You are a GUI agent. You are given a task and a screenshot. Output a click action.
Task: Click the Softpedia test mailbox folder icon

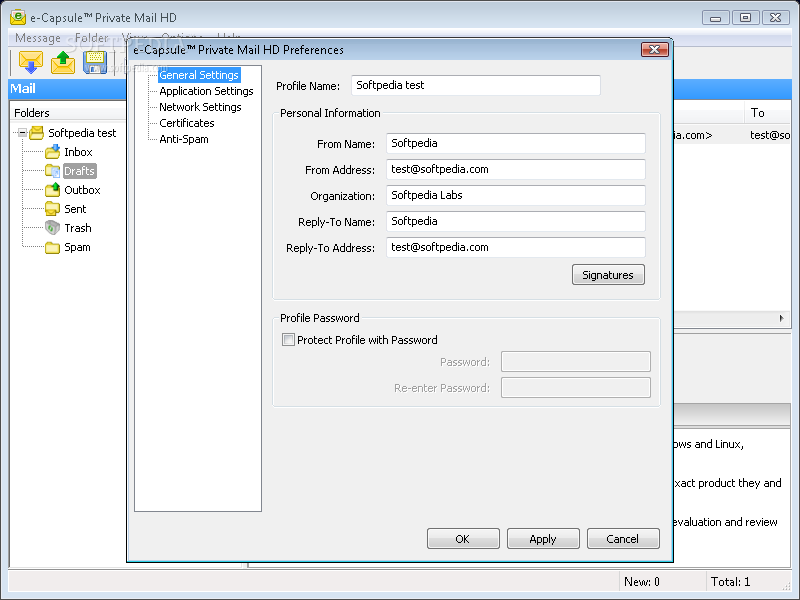pyautogui.click(x=36, y=133)
